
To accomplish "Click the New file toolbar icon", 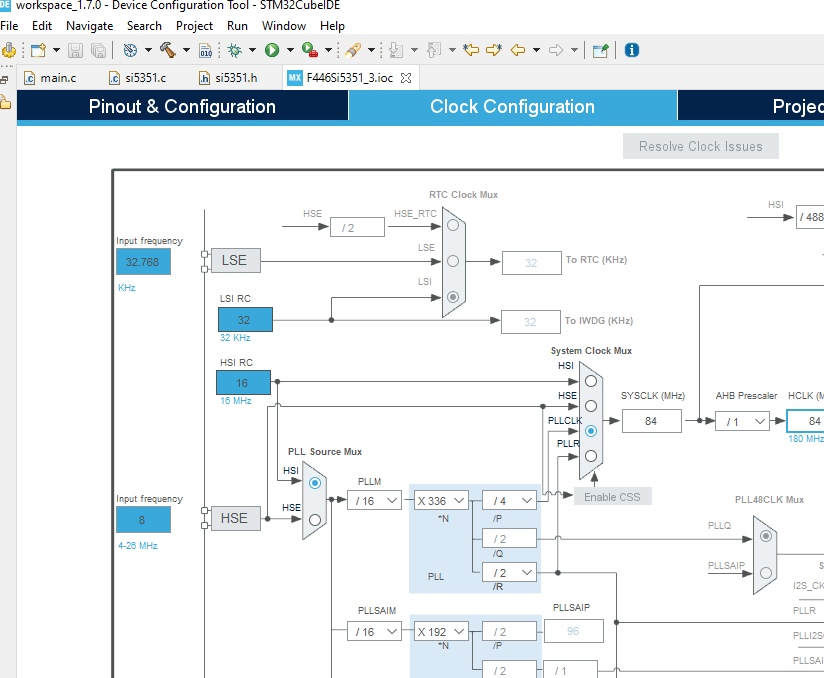I will click(38, 50).
